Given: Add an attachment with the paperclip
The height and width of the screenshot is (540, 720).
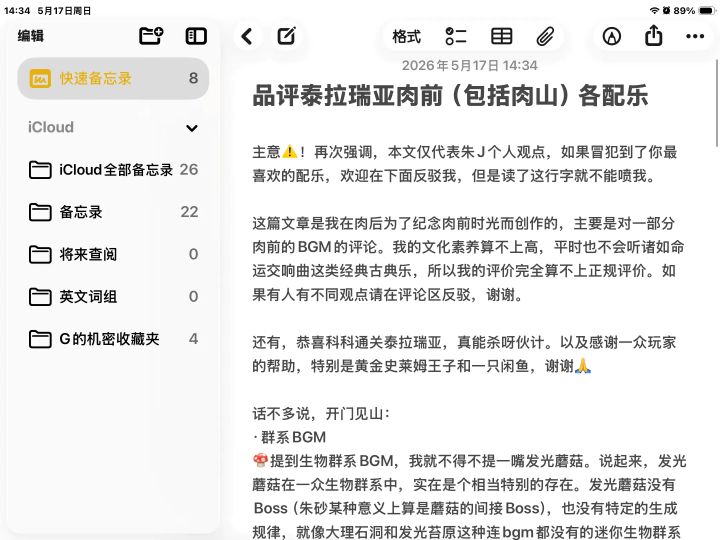Looking at the screenshot, I should pos(545,36).
